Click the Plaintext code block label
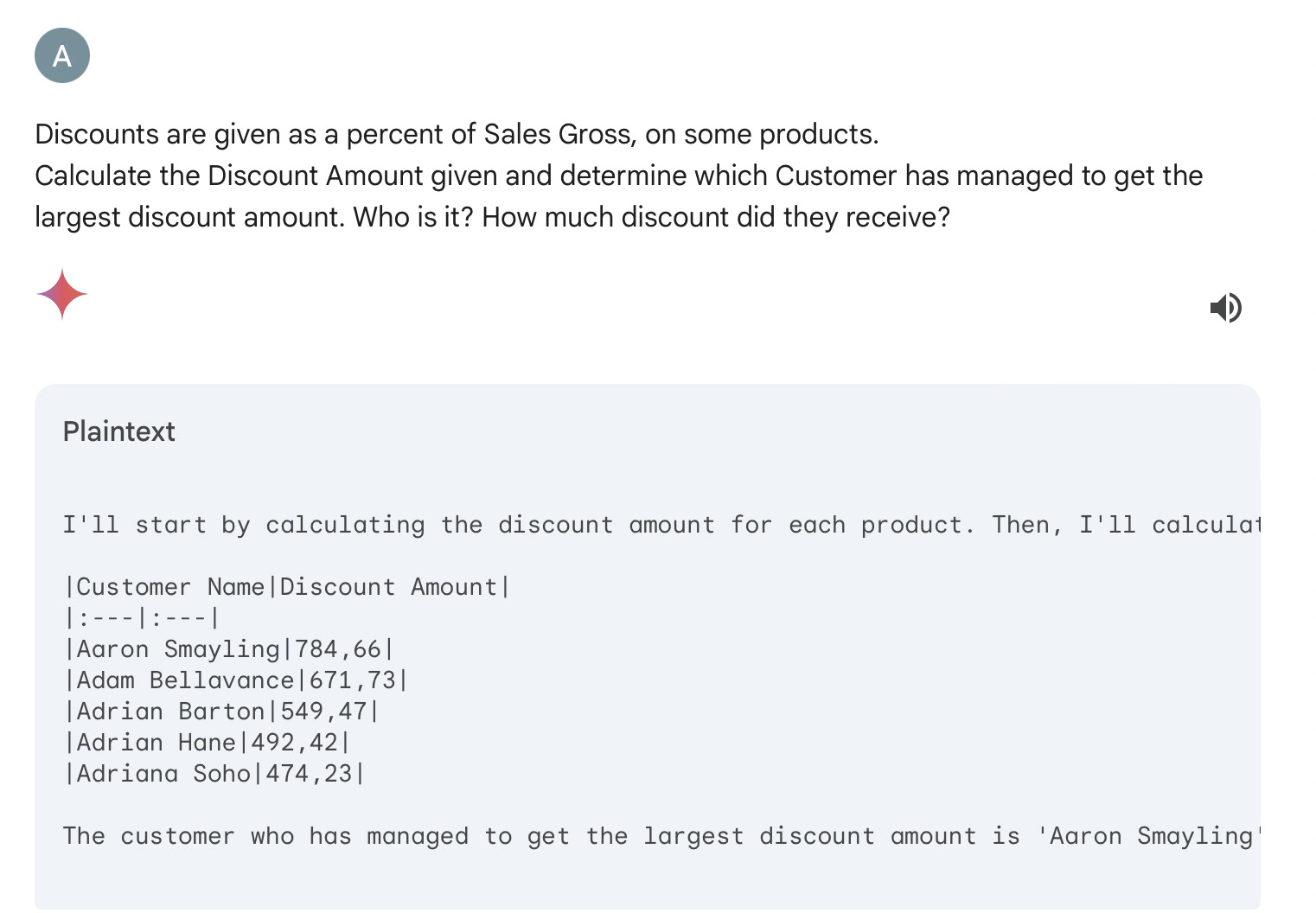Image resolution: width=1316 pixels, height=913 pixels. click(119, 431)
